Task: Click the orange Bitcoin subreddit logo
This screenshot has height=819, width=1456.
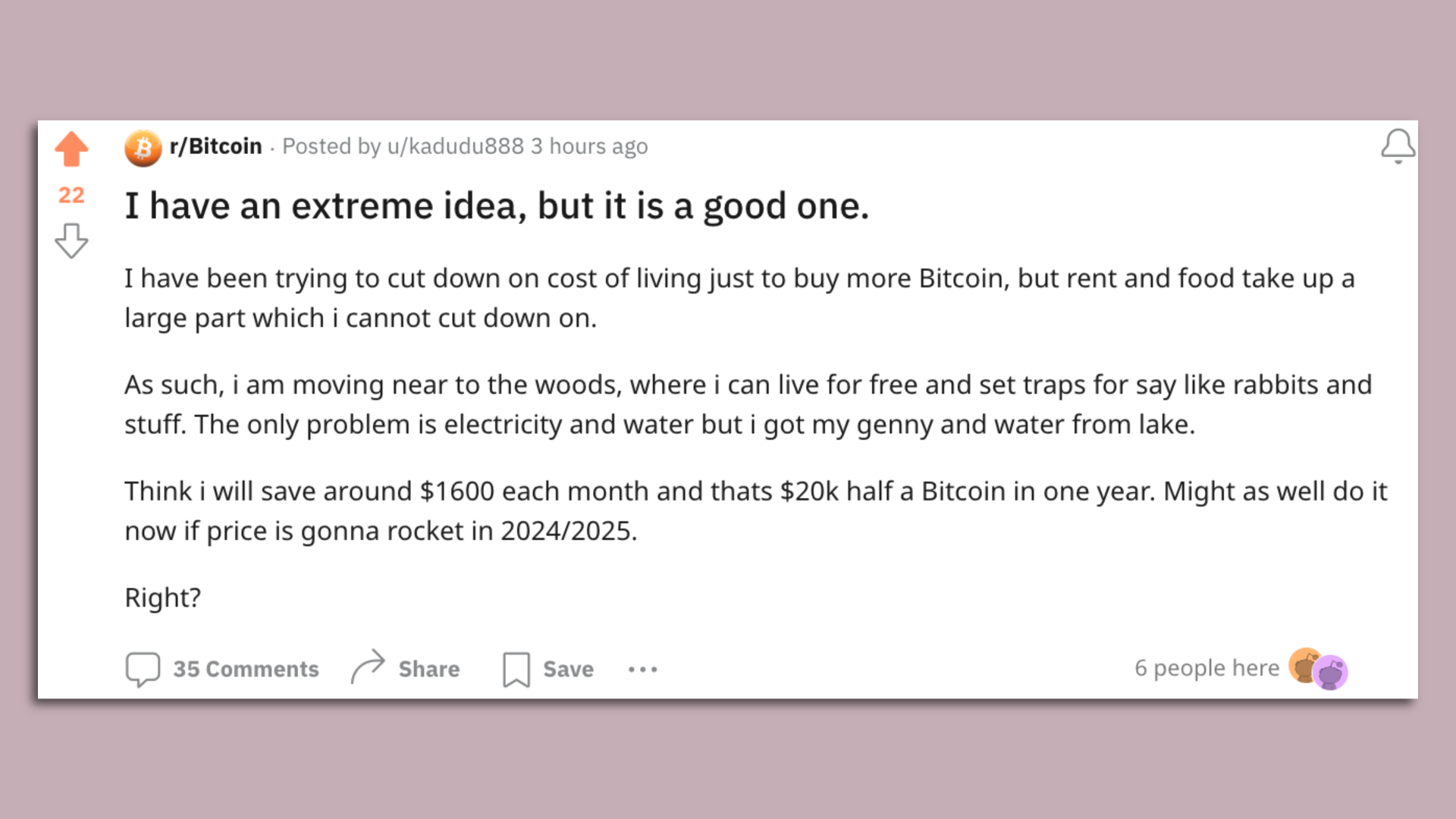Action: click(143, 148)
